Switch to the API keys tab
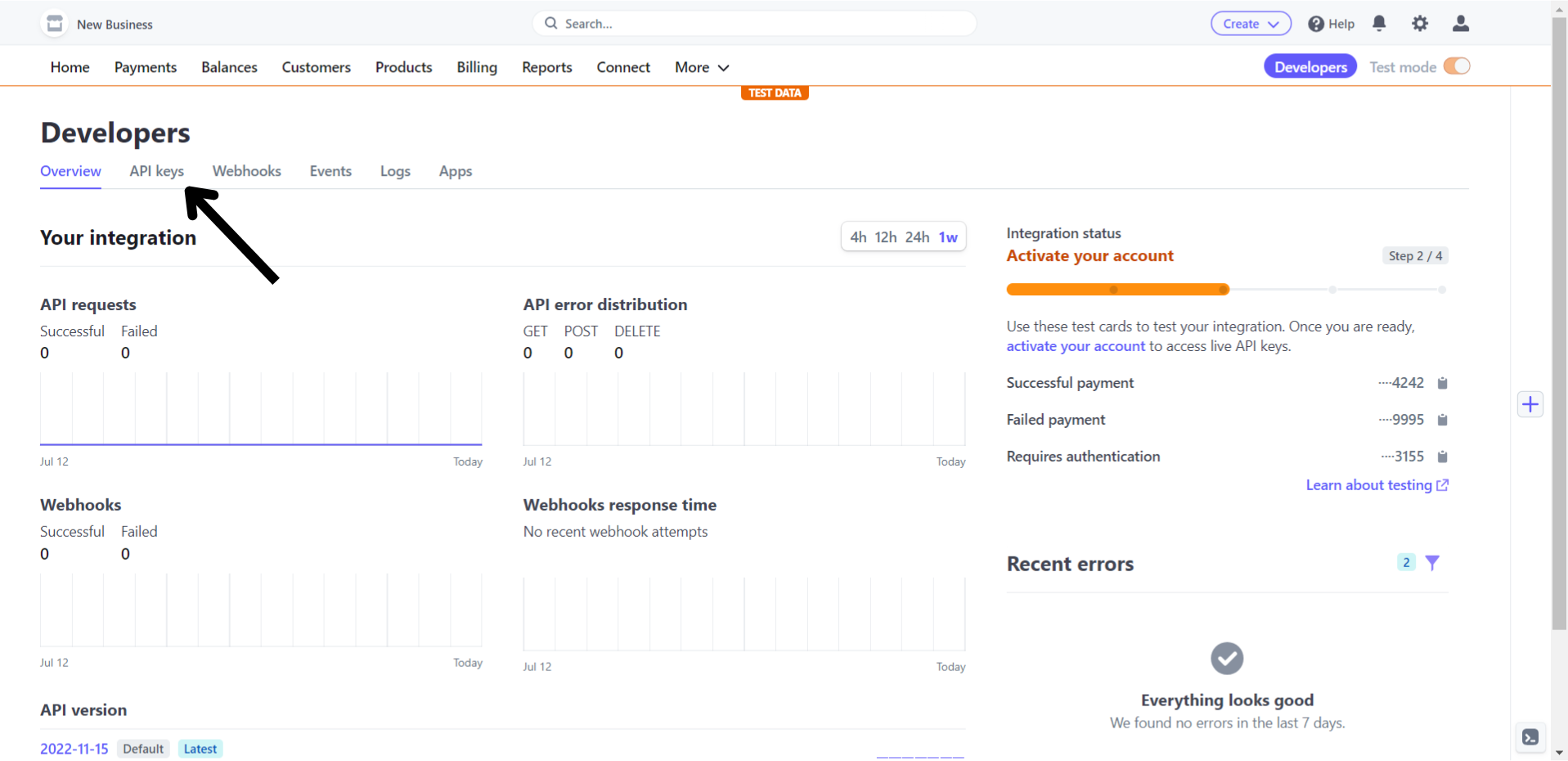Viewport: 1568px width, 761px height. click(x=156, y=171)
